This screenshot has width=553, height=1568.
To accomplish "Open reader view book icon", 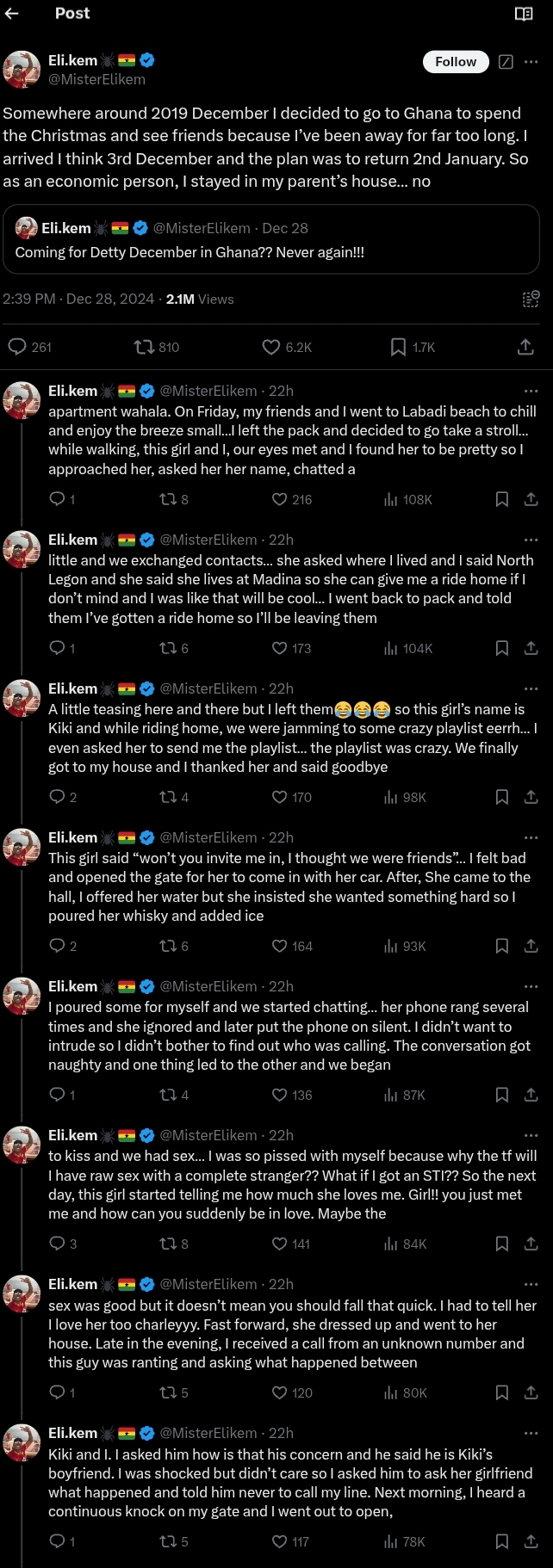I will tap(524, 14).
